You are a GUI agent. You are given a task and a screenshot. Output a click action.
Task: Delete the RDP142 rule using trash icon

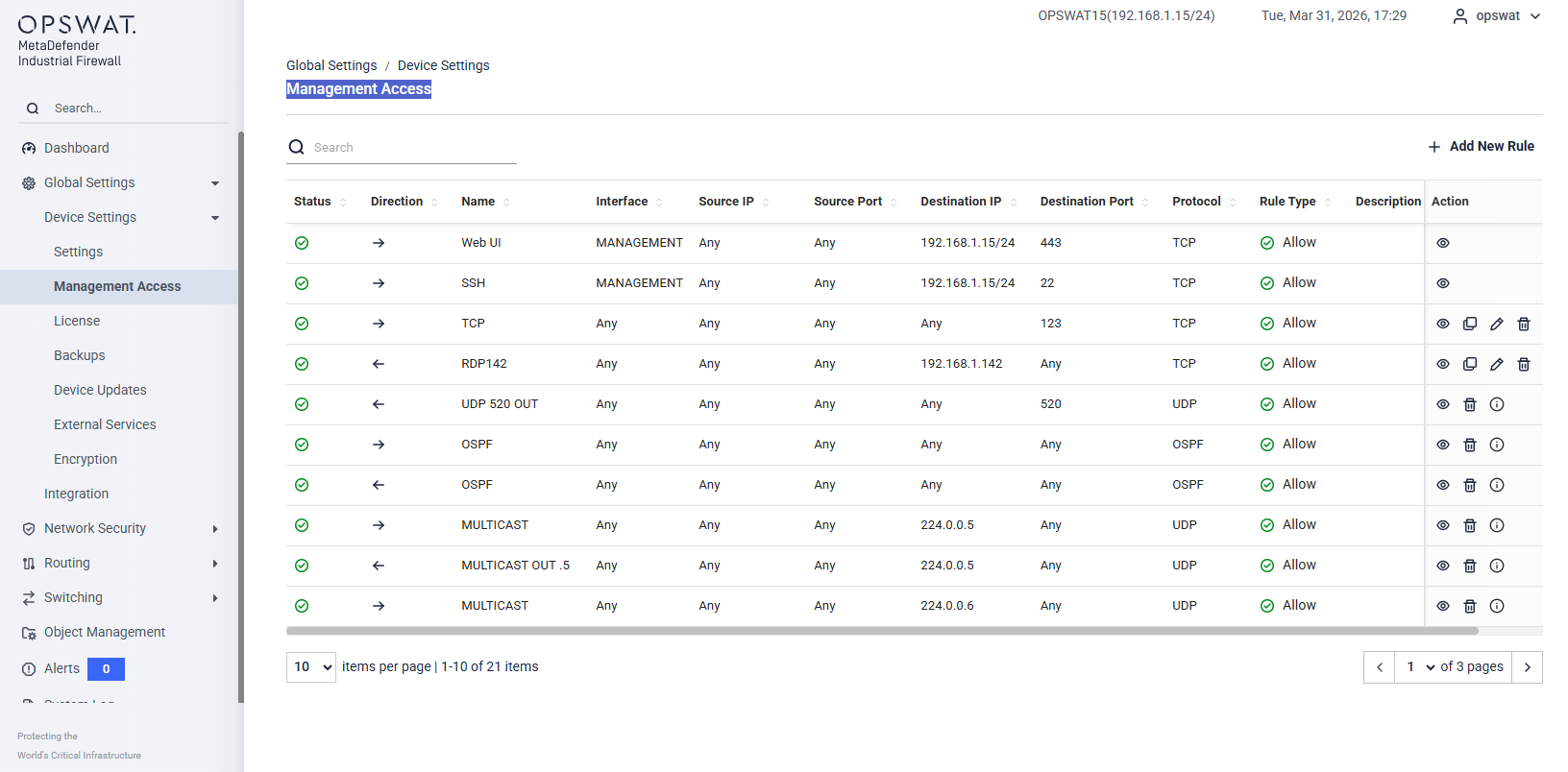1523,364
